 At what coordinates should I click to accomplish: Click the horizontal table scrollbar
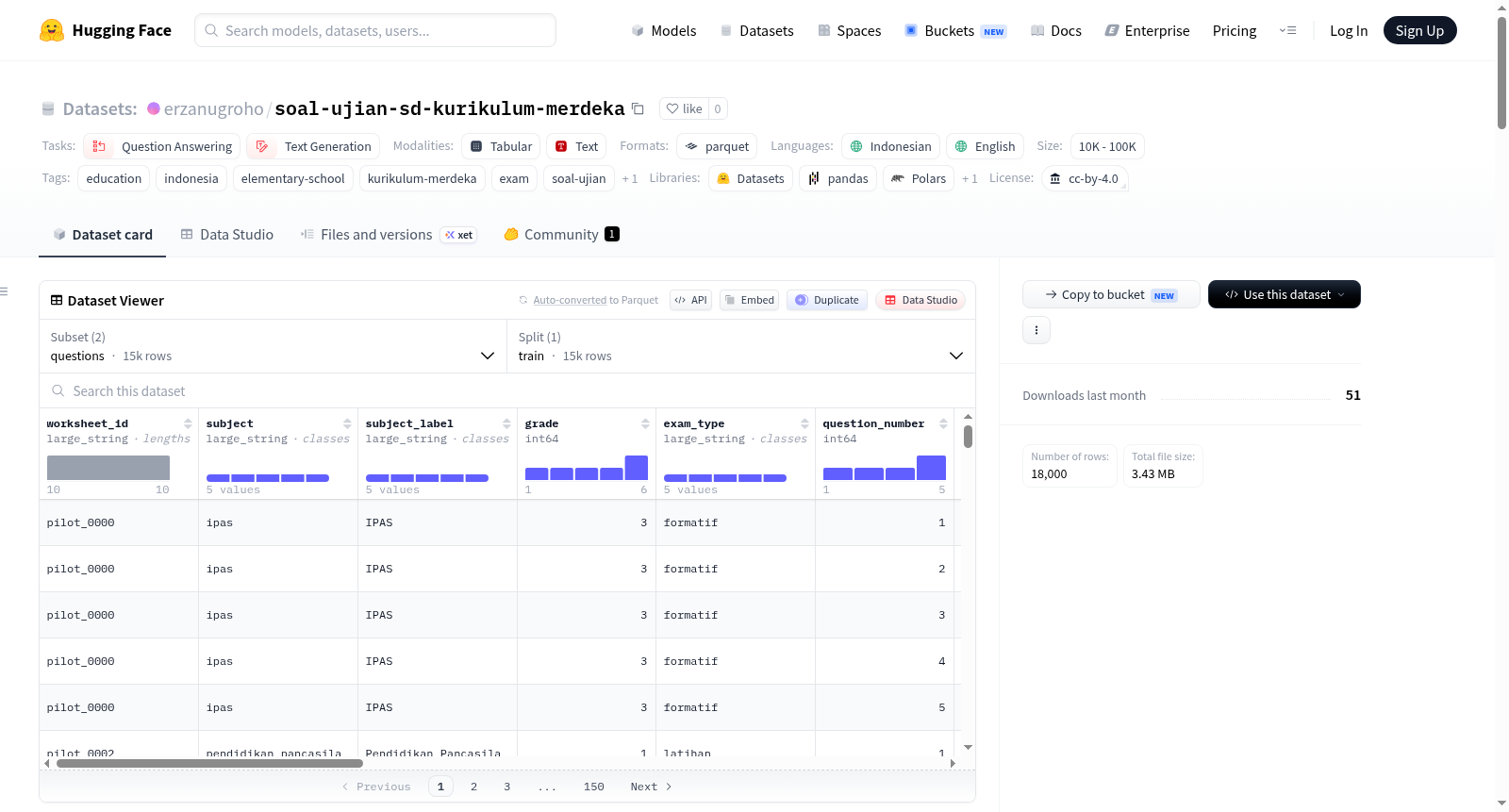[209, 763]
